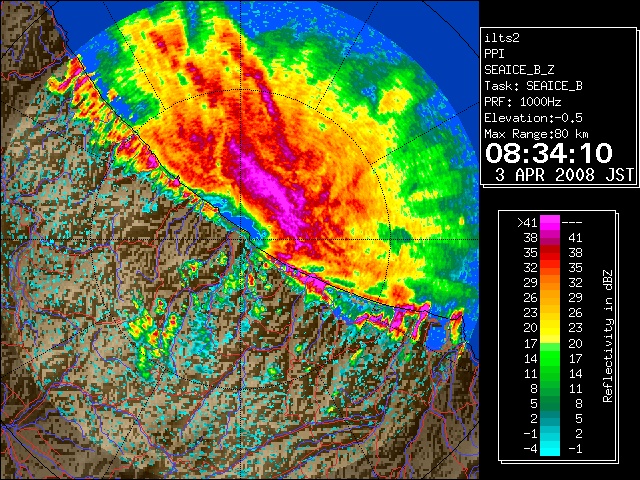Click the 'ilts2' label in info box
Image resolution: width=640 pixels, height=480 pixels.
click(502, 38)
